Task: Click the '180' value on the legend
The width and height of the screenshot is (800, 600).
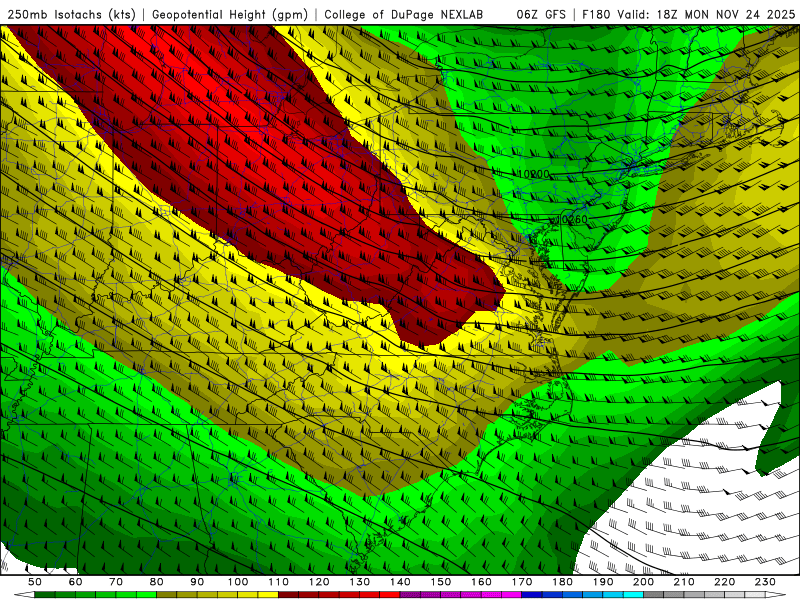Action: click(563, 582)
